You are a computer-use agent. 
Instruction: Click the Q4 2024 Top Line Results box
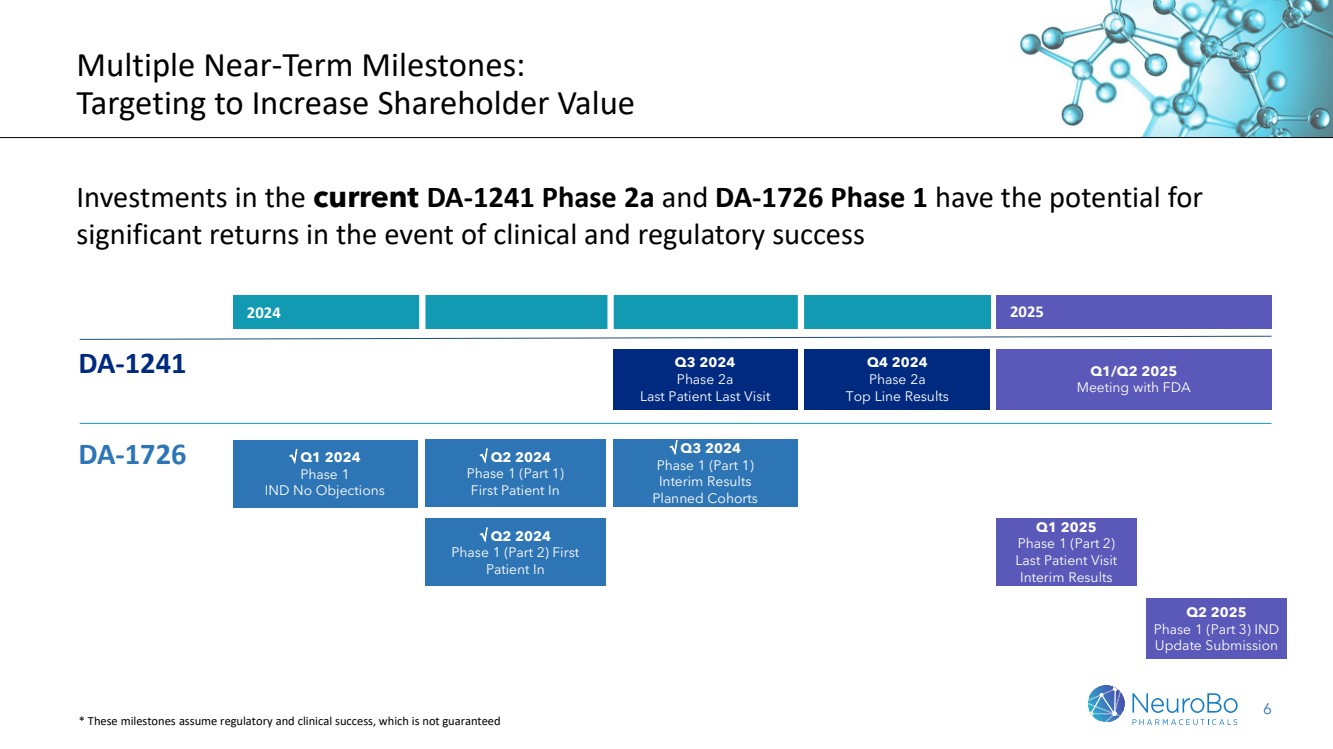[x=896, y=379]
